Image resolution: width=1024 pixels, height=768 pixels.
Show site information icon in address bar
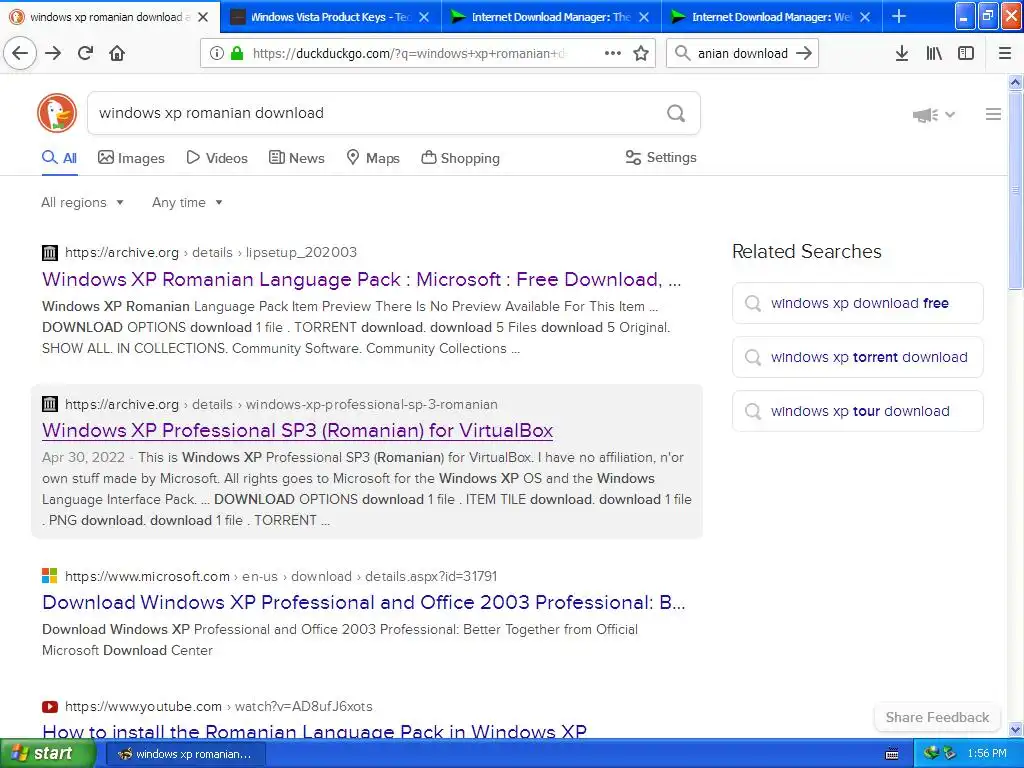coord(217,54)
